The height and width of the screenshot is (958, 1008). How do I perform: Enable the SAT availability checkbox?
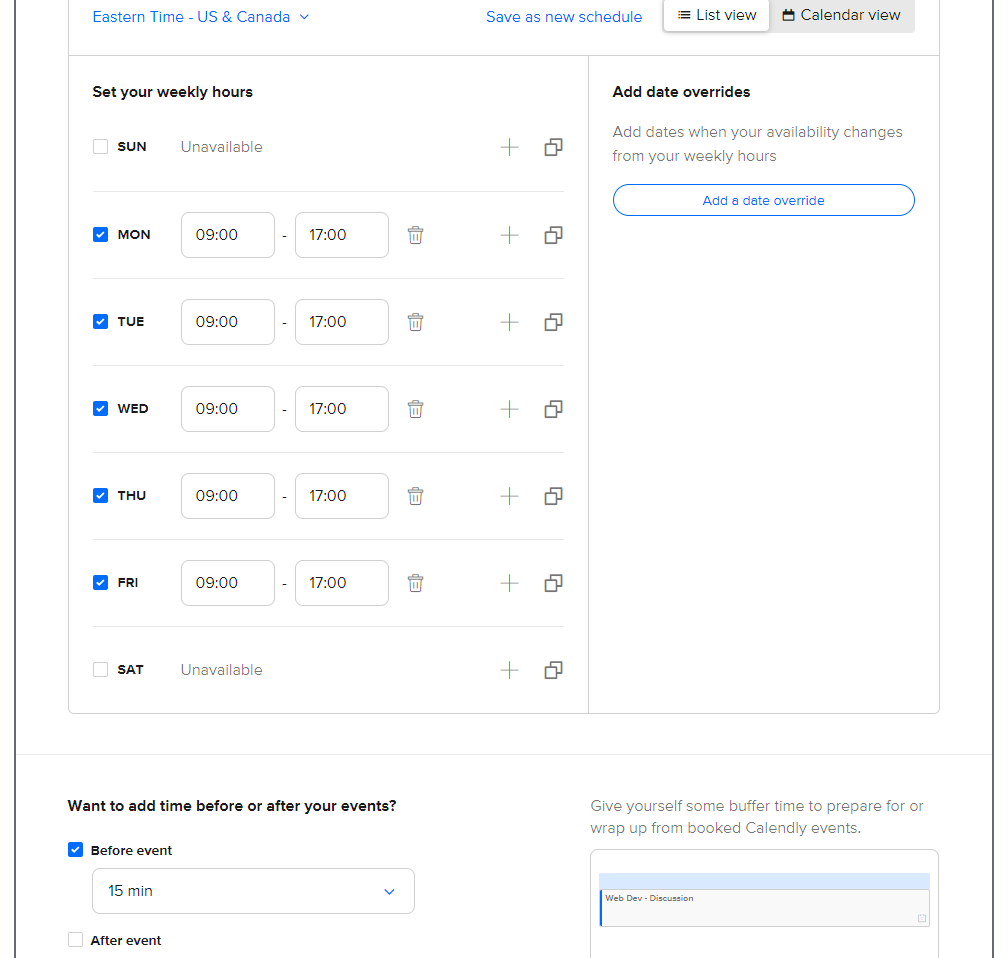100,669
